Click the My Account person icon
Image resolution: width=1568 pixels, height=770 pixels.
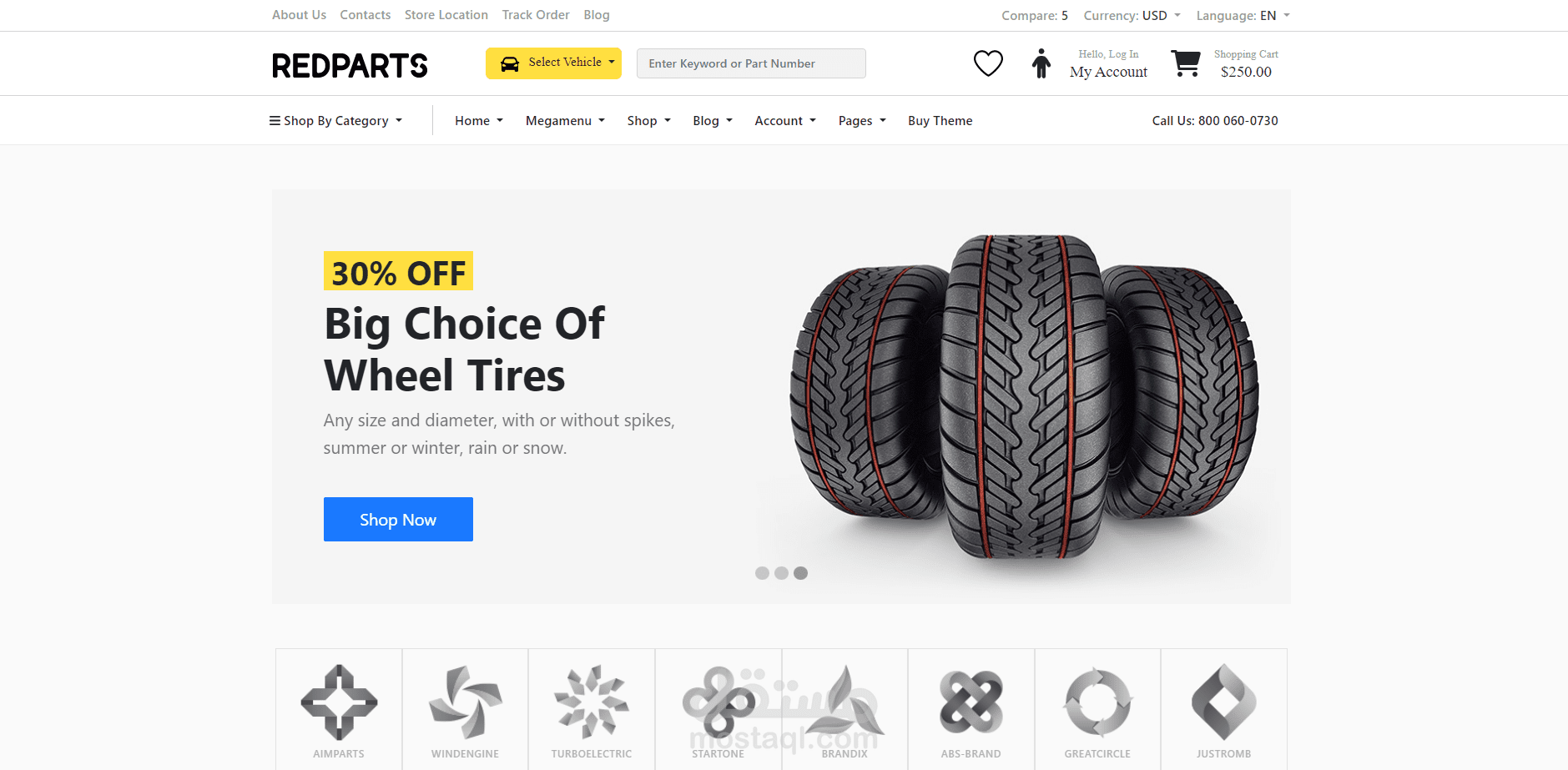click(x=1041, y=63)
